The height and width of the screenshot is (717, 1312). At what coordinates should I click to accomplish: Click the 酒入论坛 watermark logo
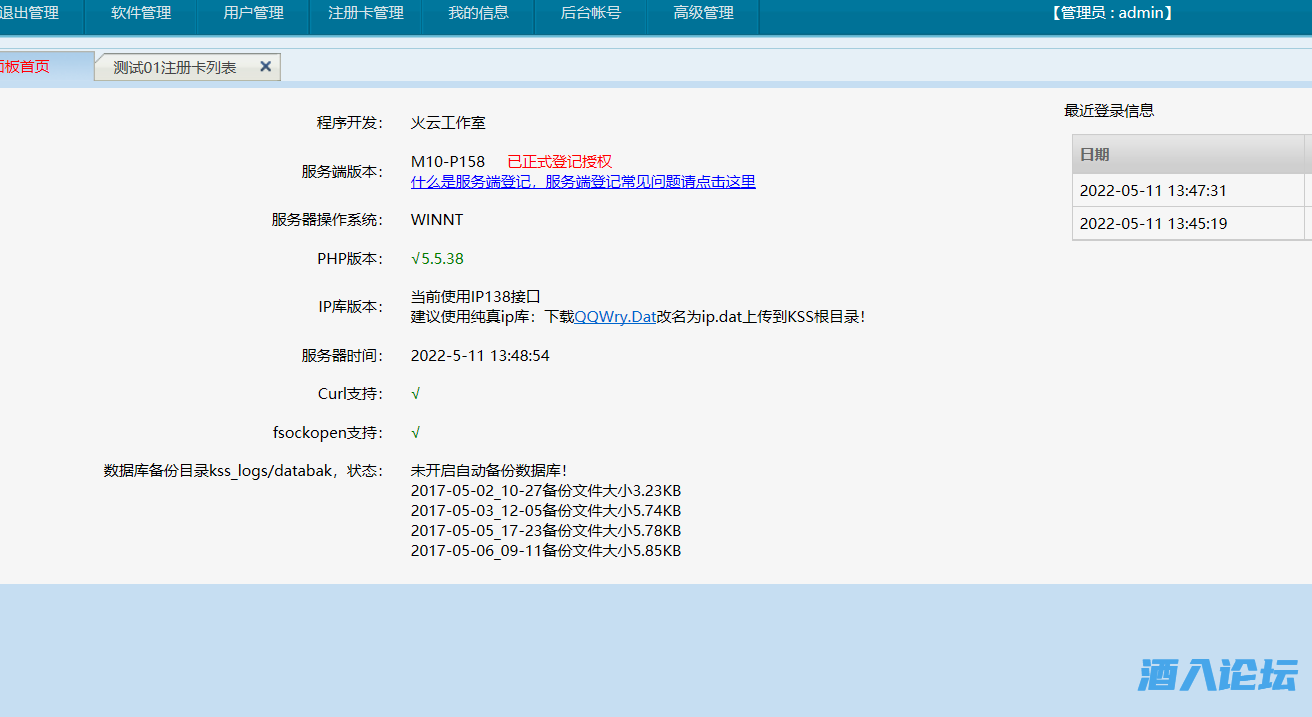point(1217,675)
